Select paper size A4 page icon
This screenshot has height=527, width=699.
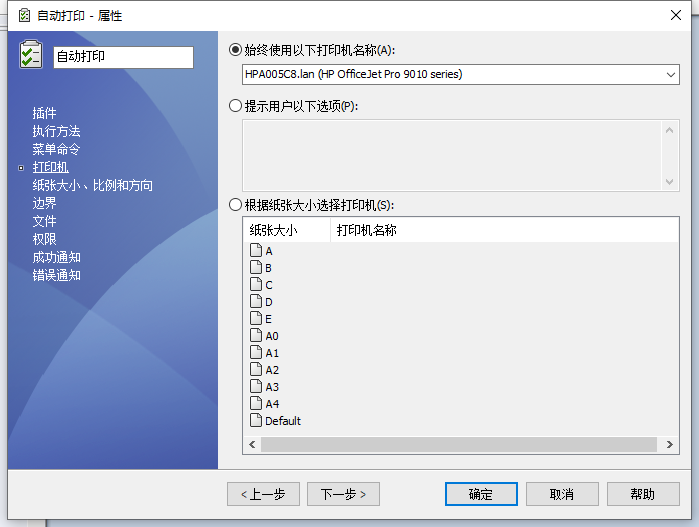(x=256, y=403)
